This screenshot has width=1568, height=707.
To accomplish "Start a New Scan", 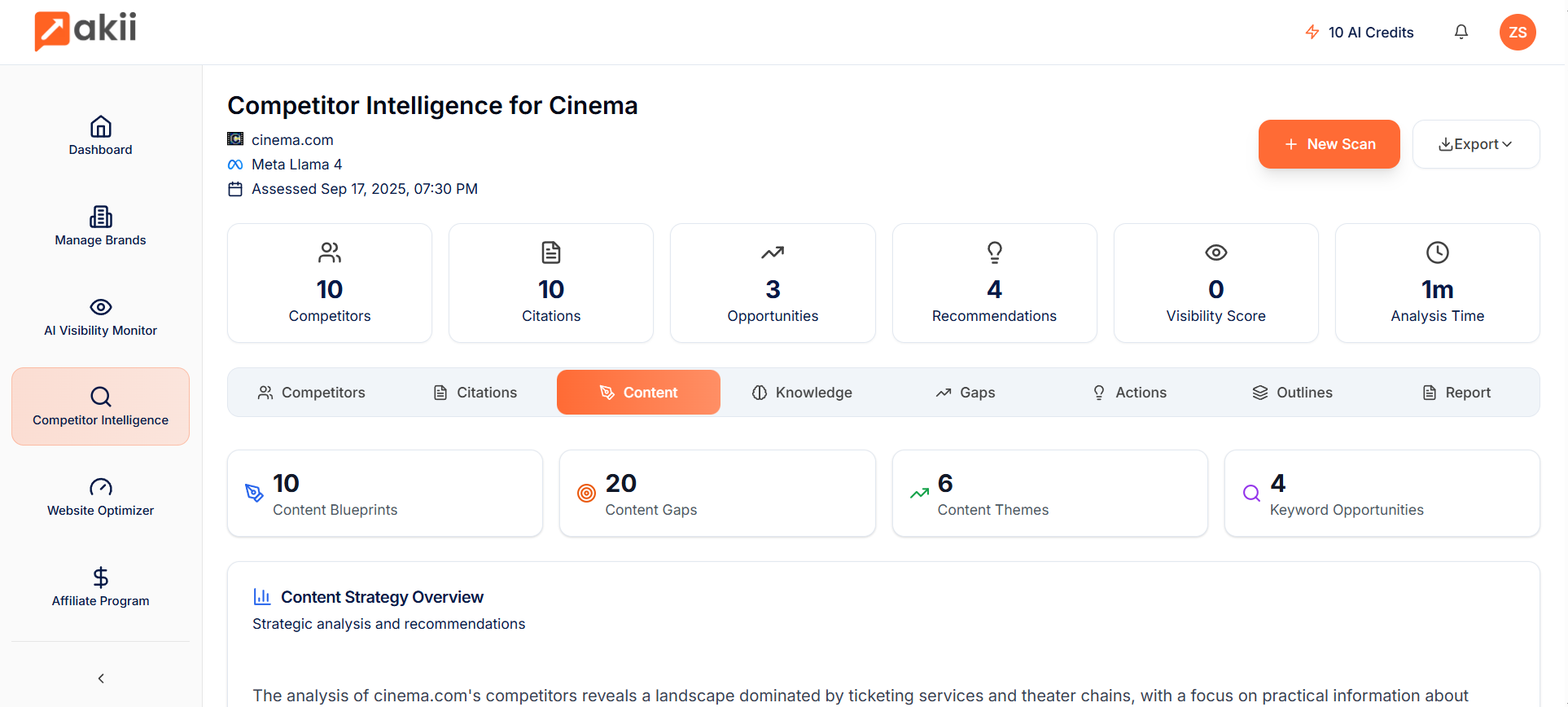I will coord(1329,144).
